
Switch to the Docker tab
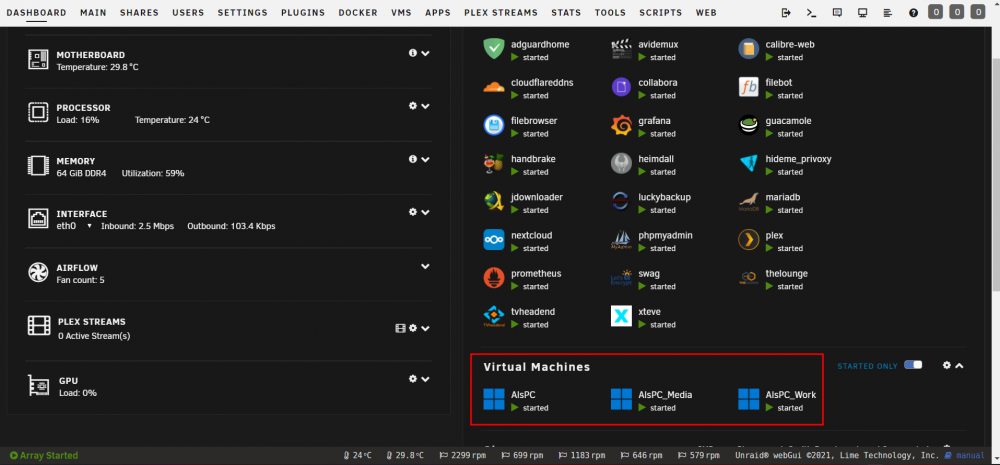pyautogui.click(x=358, y=12)
